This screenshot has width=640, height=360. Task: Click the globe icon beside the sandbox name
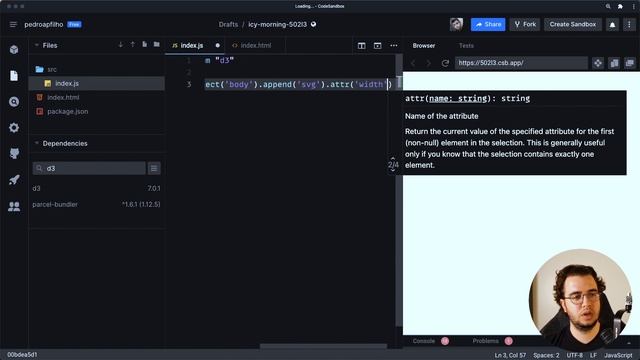tap(313, 24)
